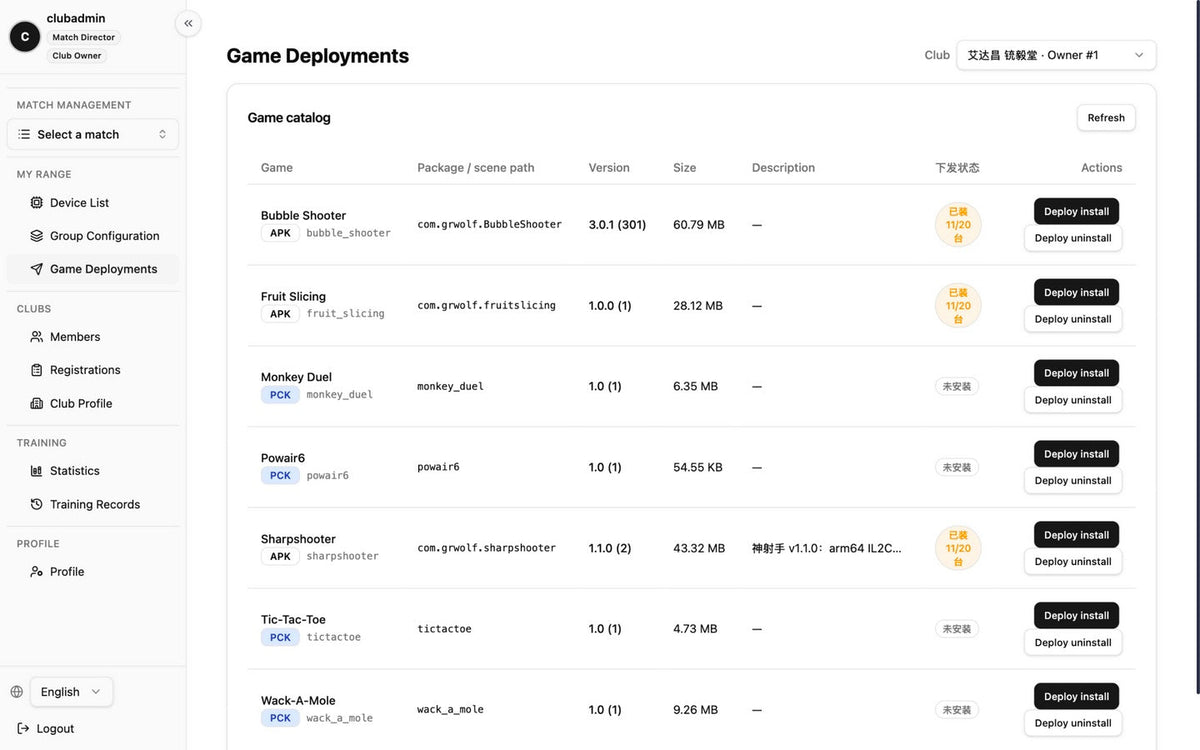
Task: Click the Logout arrow icon
Action: [x=23, y=729]
